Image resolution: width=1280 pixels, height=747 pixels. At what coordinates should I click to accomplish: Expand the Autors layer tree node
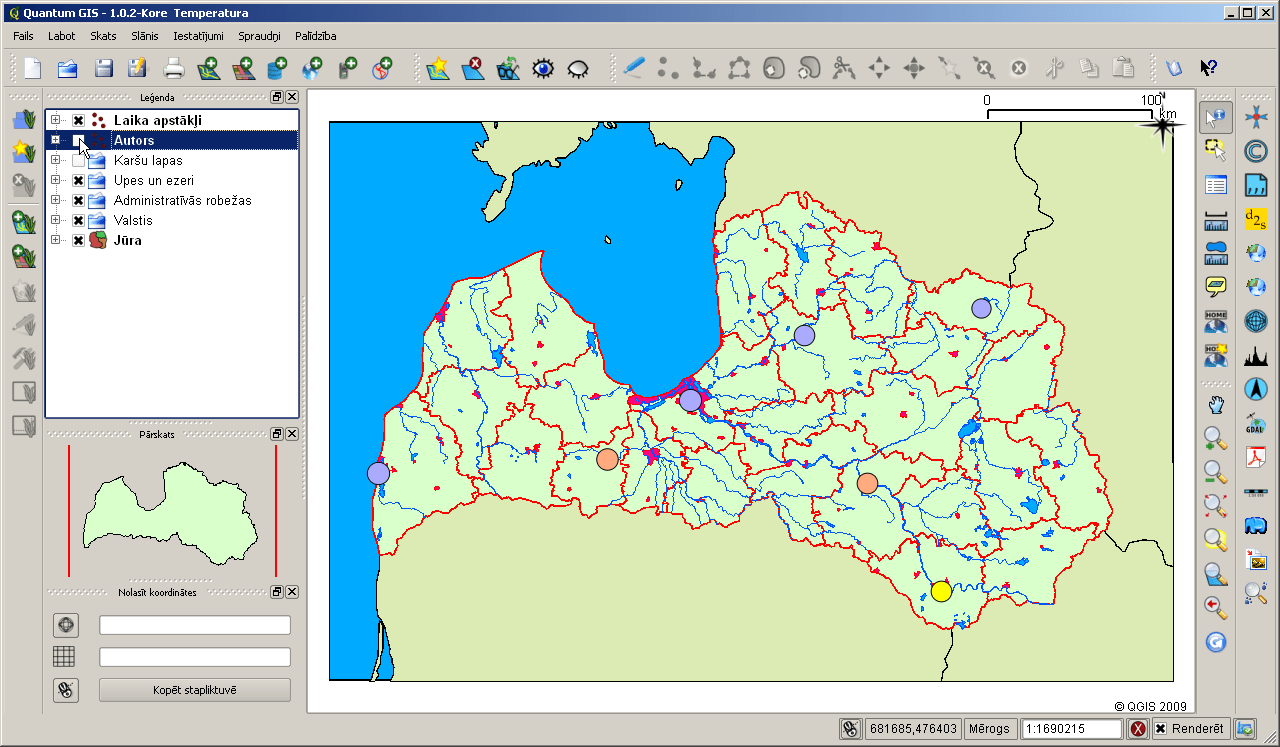(56, 140)
